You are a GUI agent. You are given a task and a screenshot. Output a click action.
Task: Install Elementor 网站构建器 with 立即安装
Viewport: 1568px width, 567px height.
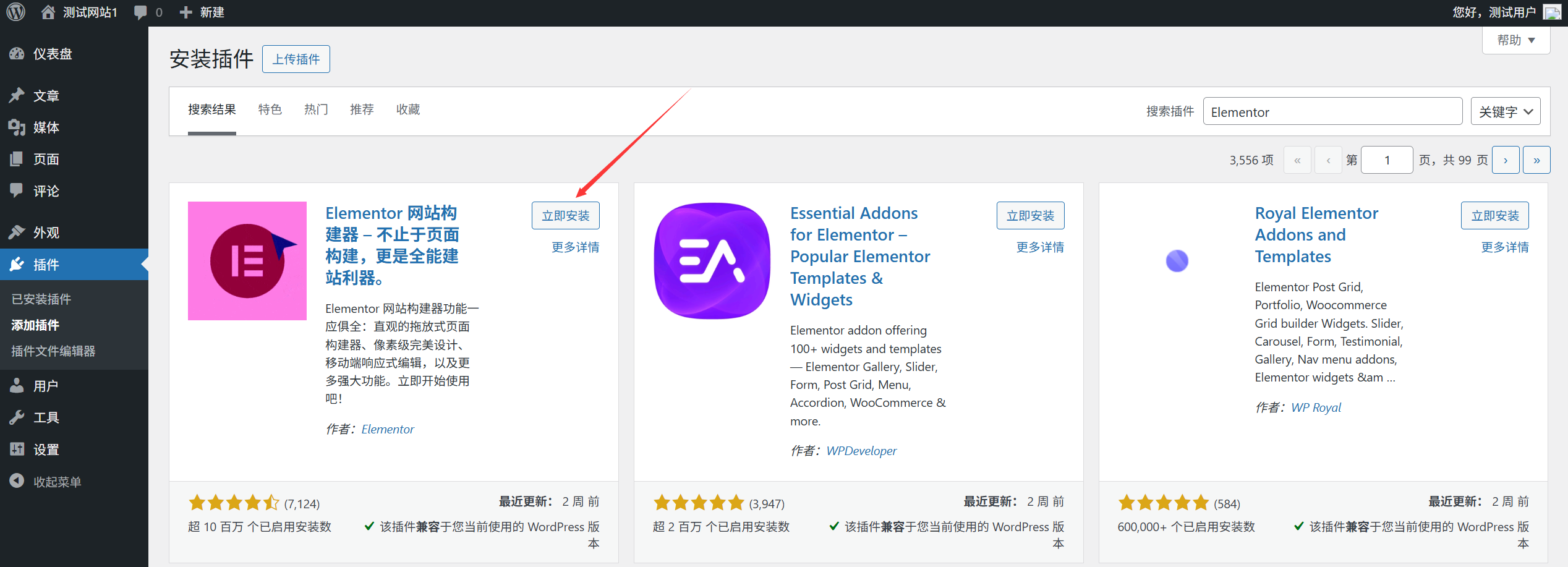pyautogui.click(x=566, y=215)
